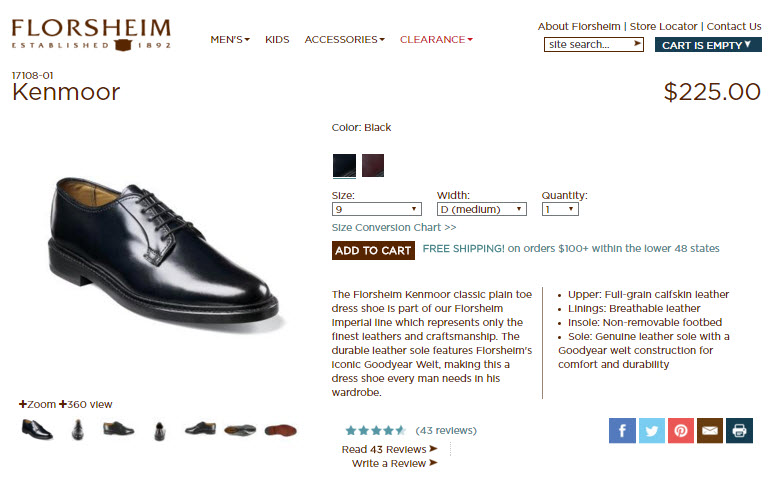Email this product page

tap(710, 431)
